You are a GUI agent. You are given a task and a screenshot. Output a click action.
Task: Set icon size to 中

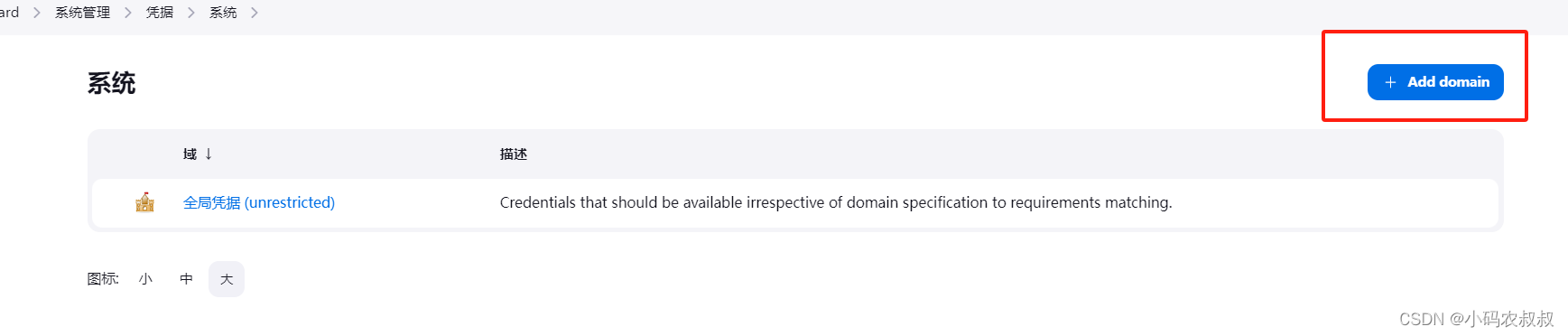coord(186,279)
